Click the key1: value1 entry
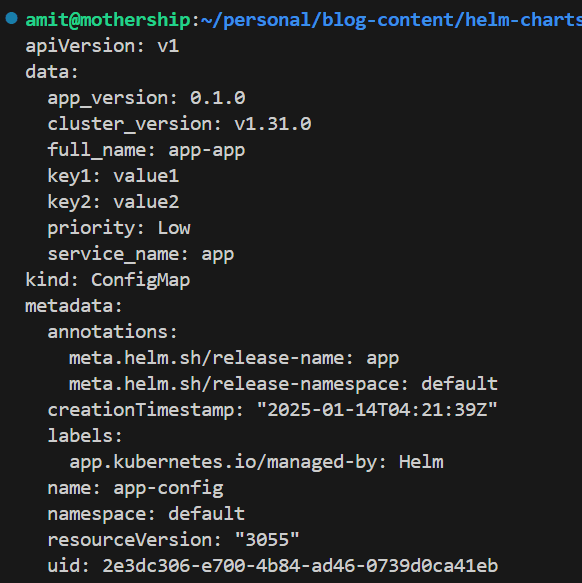This screenshot has height=583, width=582. tap(113, 176)
